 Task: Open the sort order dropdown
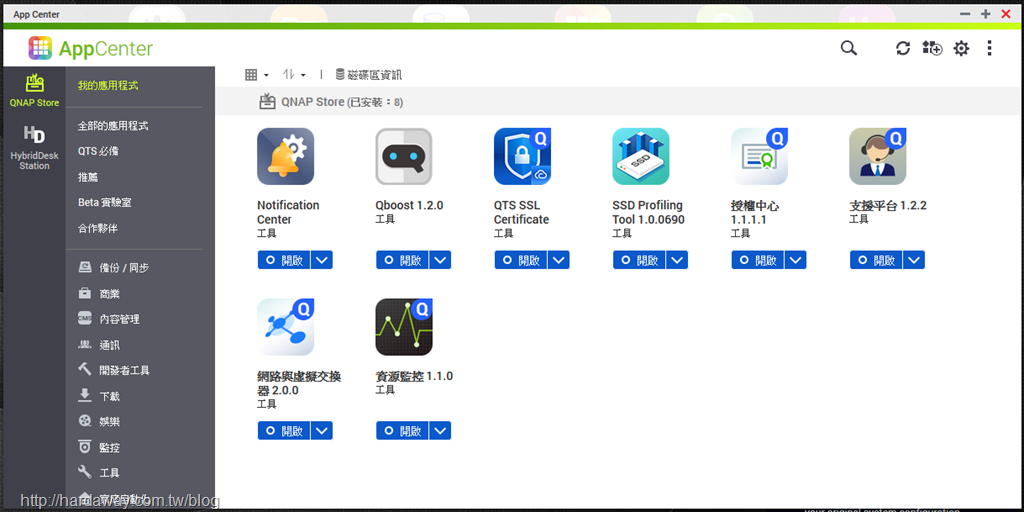tap(294, 75)
